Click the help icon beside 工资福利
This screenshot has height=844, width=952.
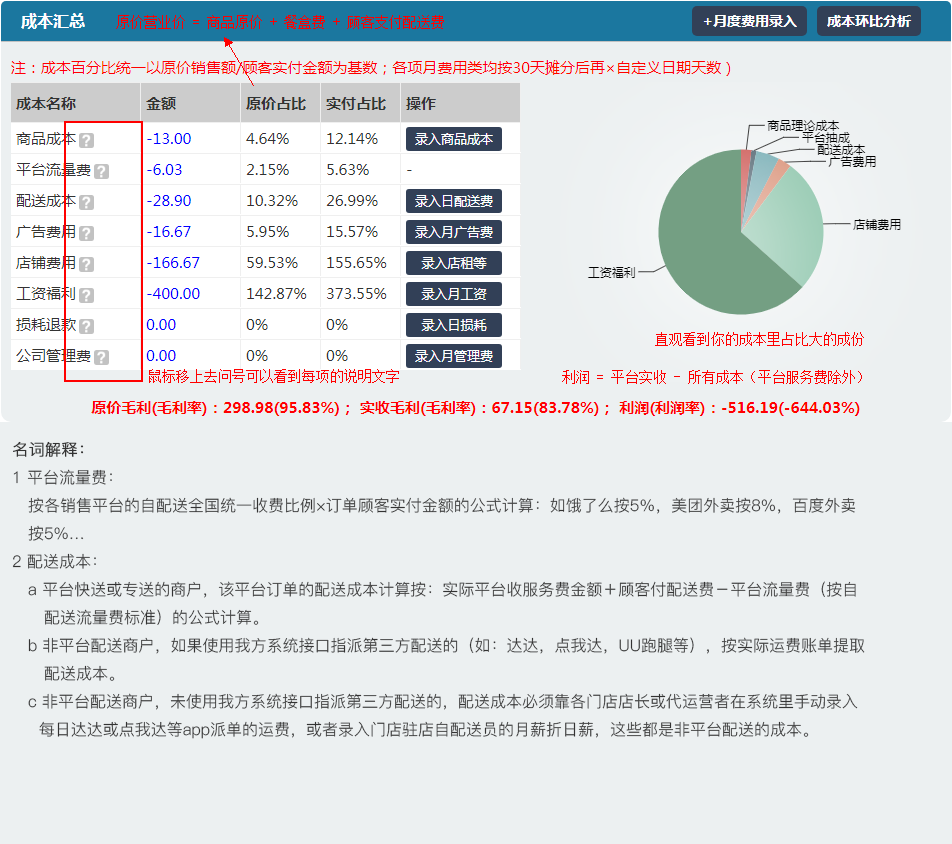point(87,295)
